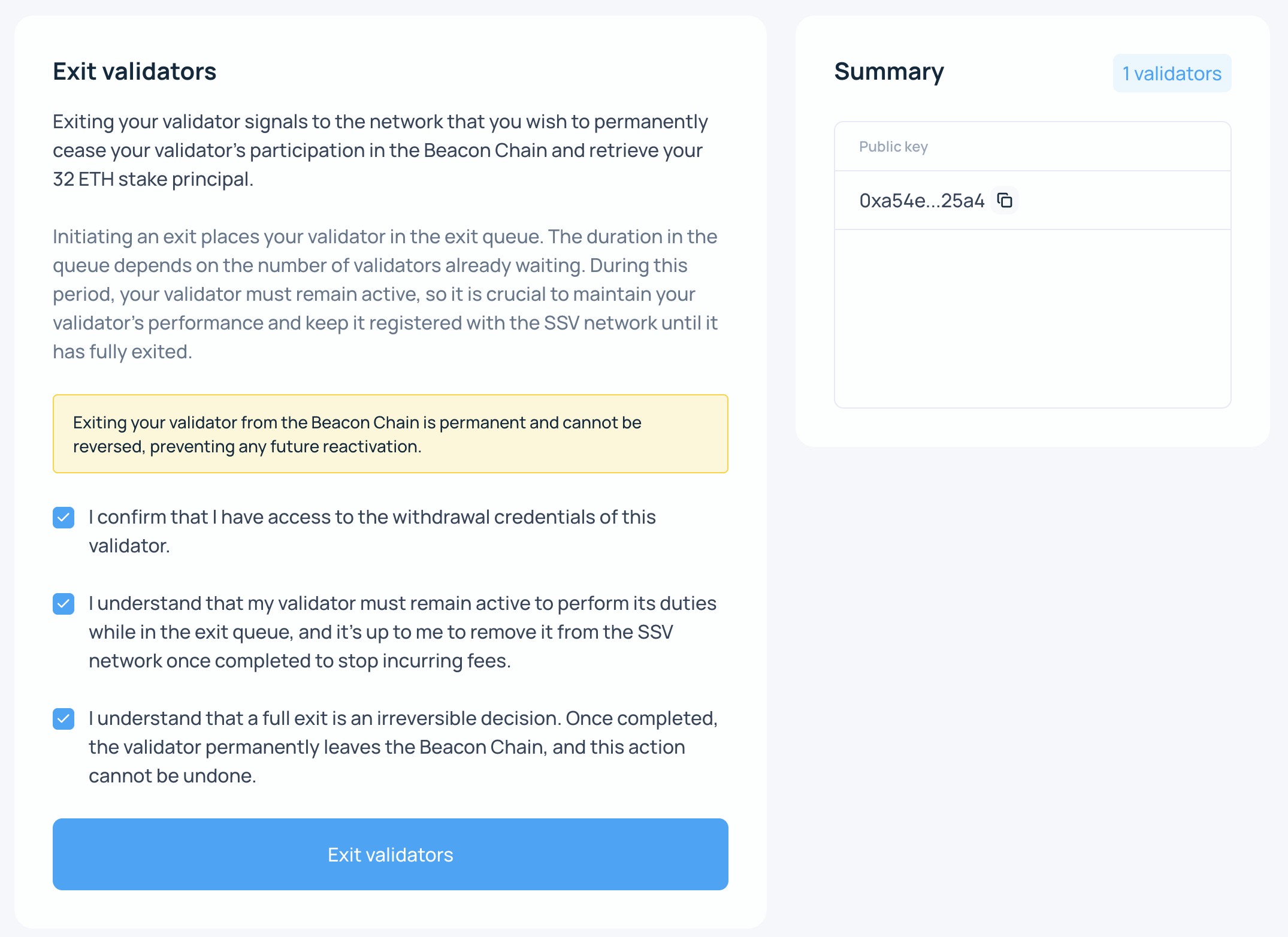Uncheck the withdrawal credentials confirmation
Image resolution: width=1288 pixels, height=937 pixels.
[x=64, y=517]
